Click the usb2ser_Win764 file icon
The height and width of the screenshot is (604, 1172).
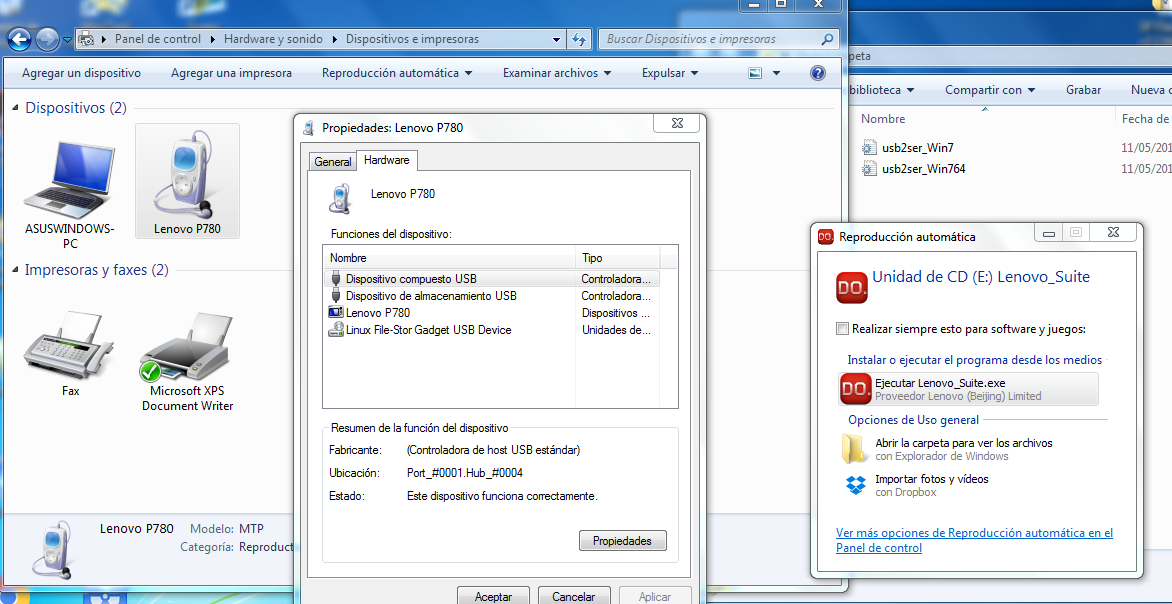pyautogui.click(x=869, y=169)
